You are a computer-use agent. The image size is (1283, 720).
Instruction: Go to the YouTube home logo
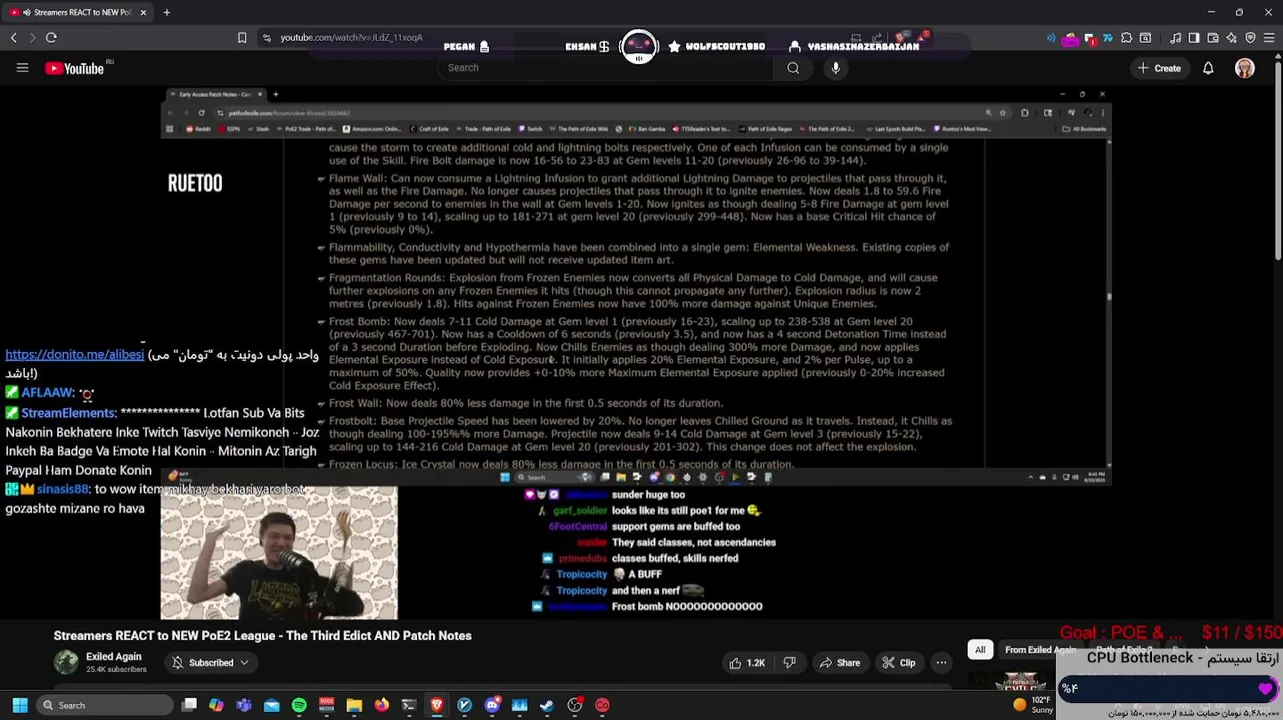(x=75, y=68)
